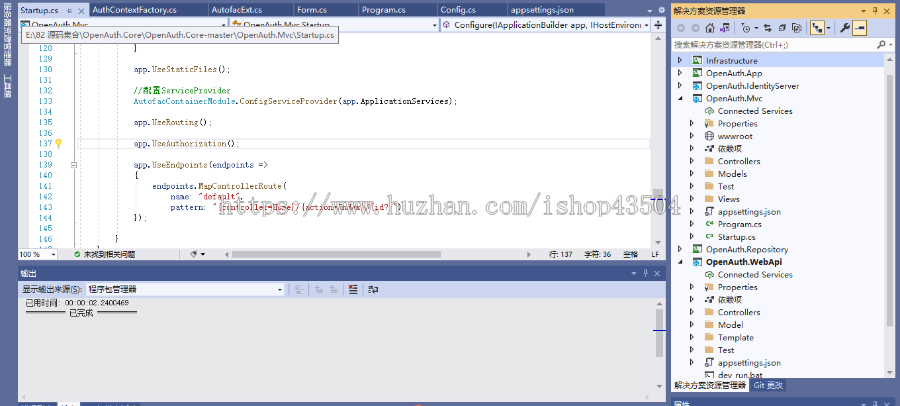Click the Output panel auto-hide pin icon
Screen dimensions: 900x406
[x=645, y=273]
